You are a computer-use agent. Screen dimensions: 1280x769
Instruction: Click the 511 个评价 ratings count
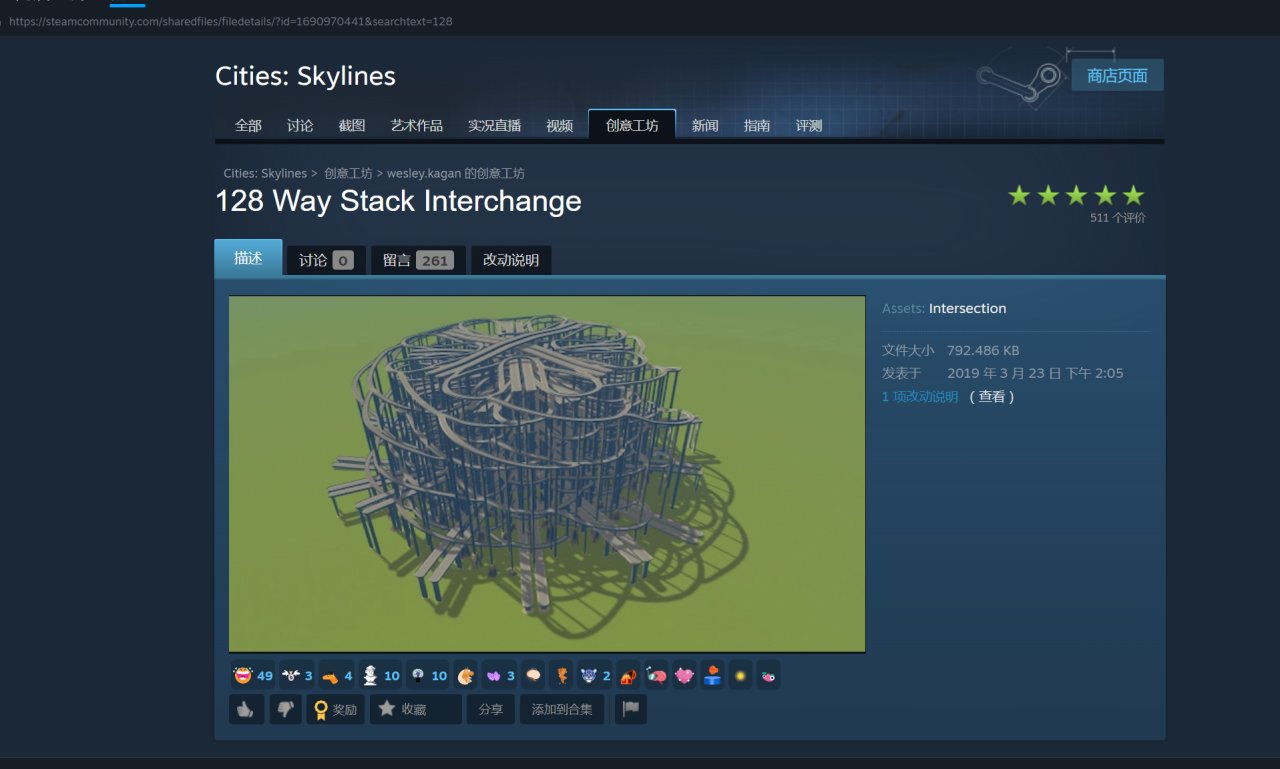[x=1118, y=218]
